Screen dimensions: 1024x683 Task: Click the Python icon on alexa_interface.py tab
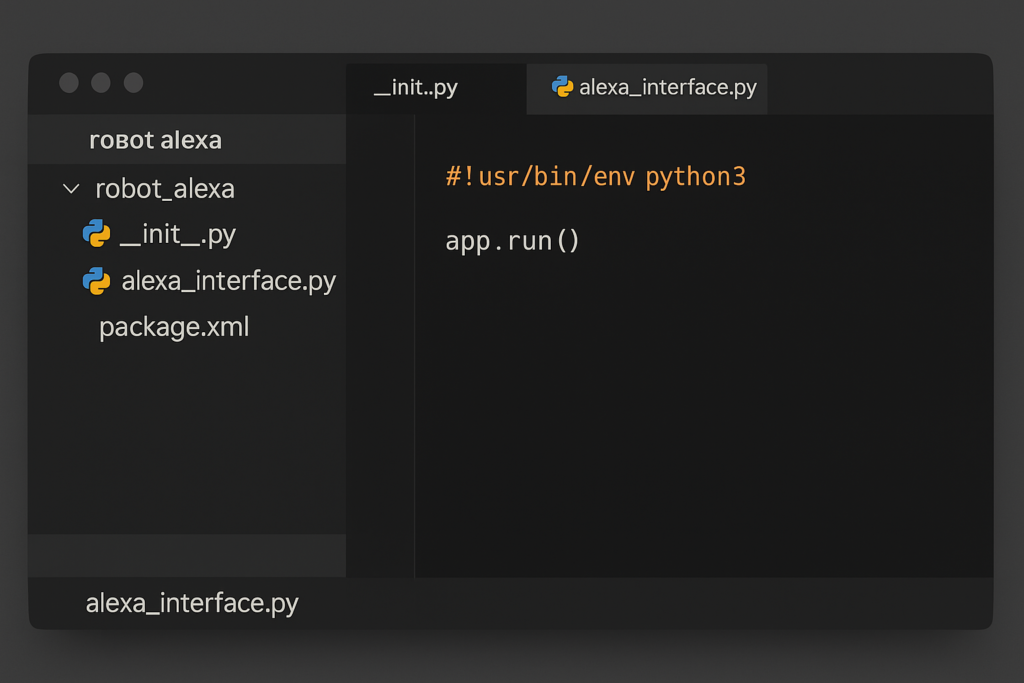coord(562,86)
